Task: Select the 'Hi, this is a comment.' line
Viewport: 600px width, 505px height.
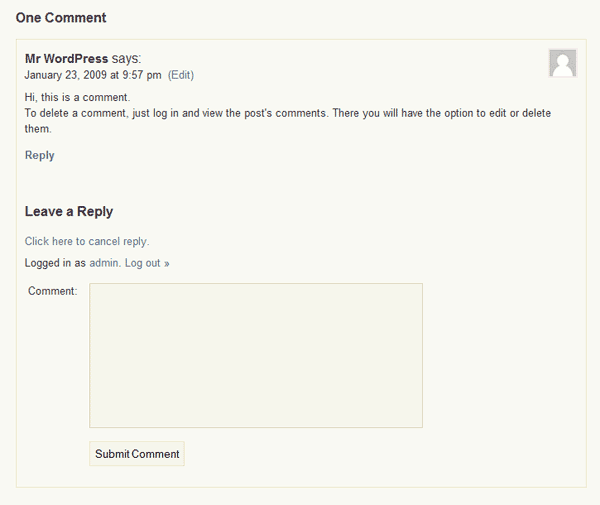Action: click(x=77, y=98)
